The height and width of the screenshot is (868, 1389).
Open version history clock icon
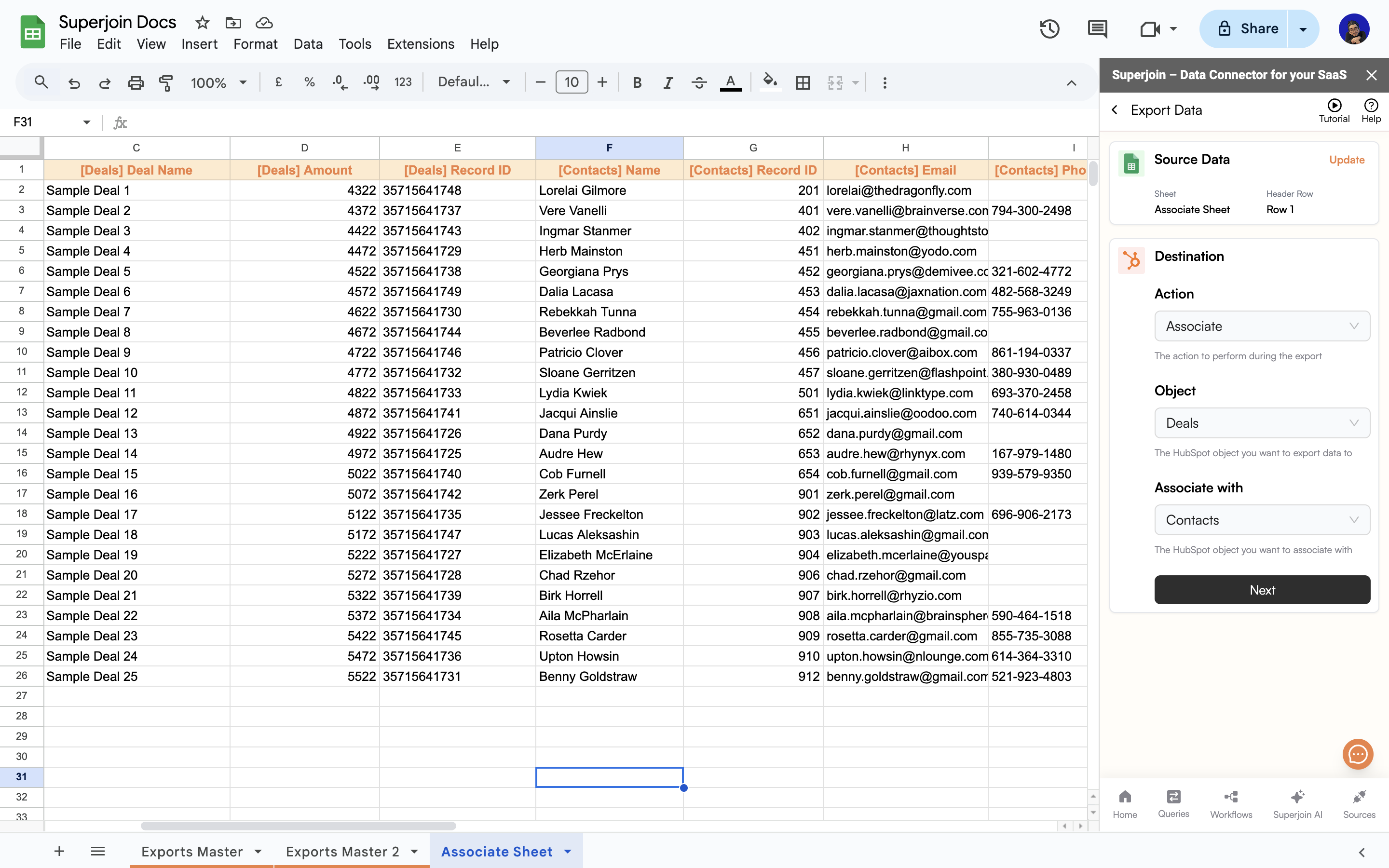coord(1049,29)
